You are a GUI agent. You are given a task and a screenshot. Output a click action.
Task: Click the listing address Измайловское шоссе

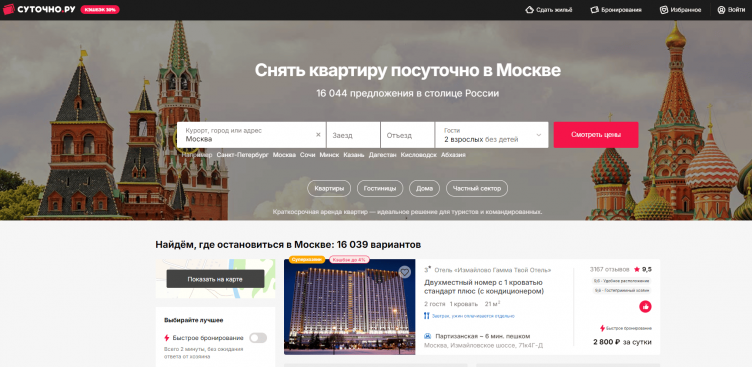(483, 345)
